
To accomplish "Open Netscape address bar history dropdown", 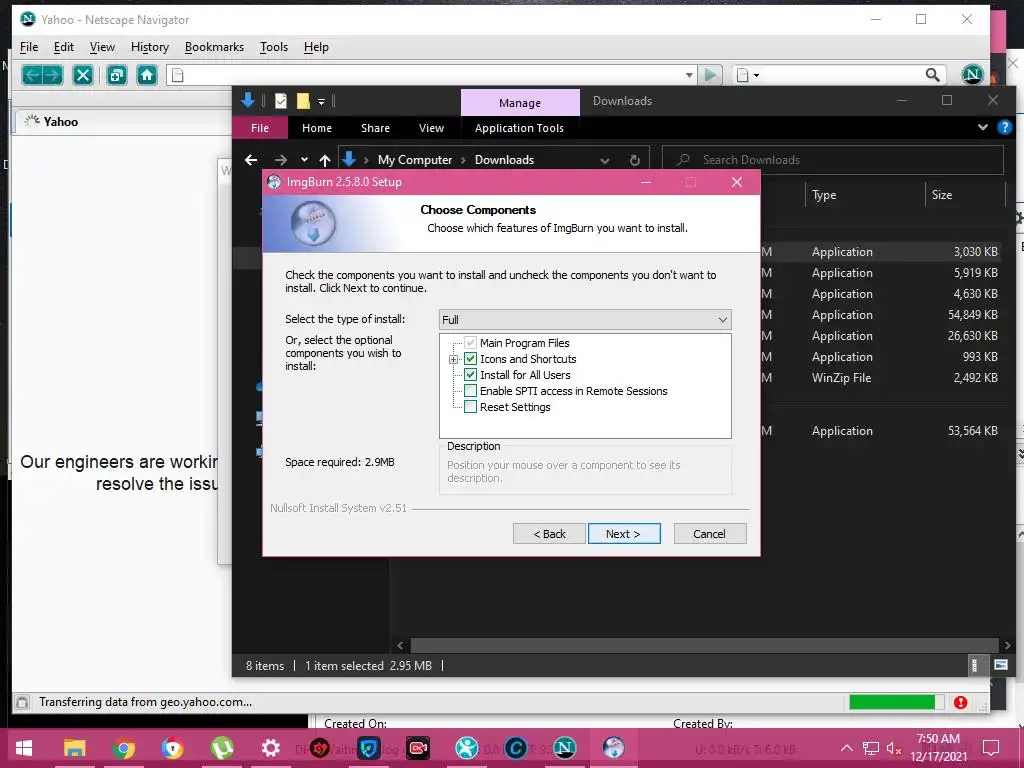I will (x=689, y=75).
